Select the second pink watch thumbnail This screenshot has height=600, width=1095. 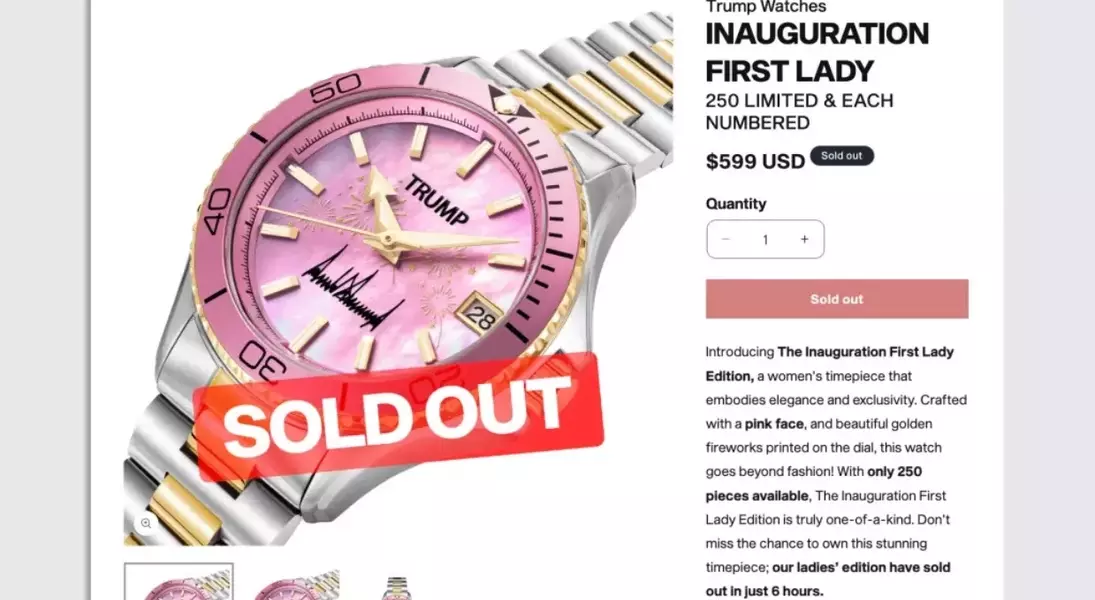296,584
